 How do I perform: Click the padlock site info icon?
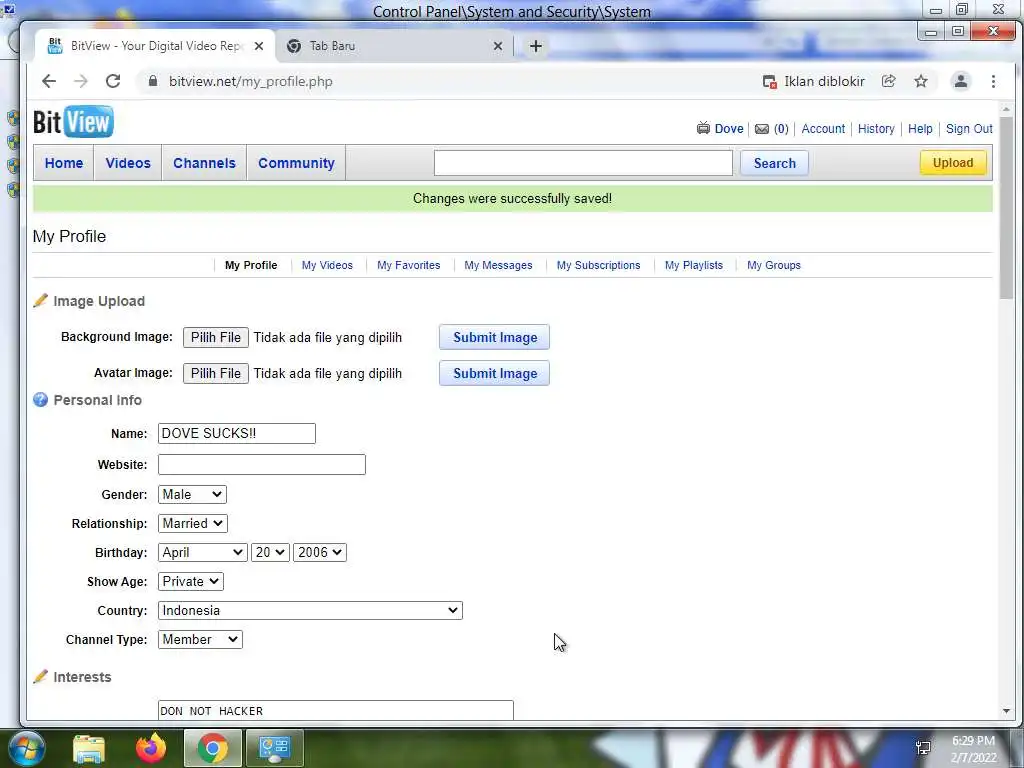(153, 81)
